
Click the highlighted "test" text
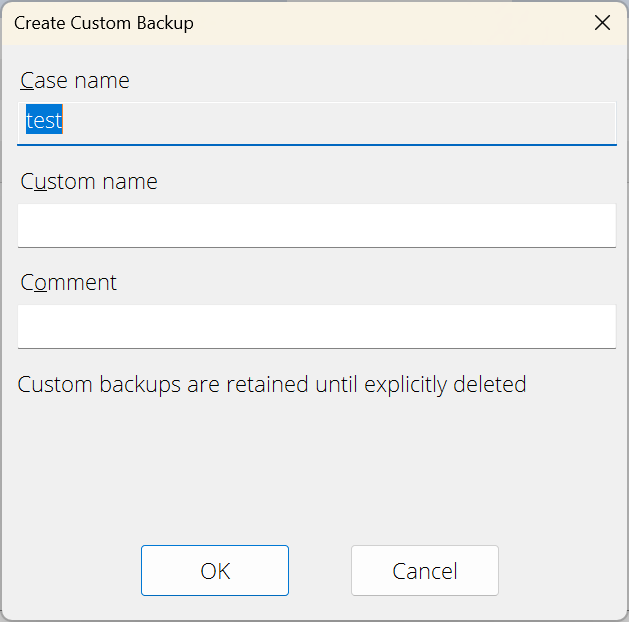point(44,120)
